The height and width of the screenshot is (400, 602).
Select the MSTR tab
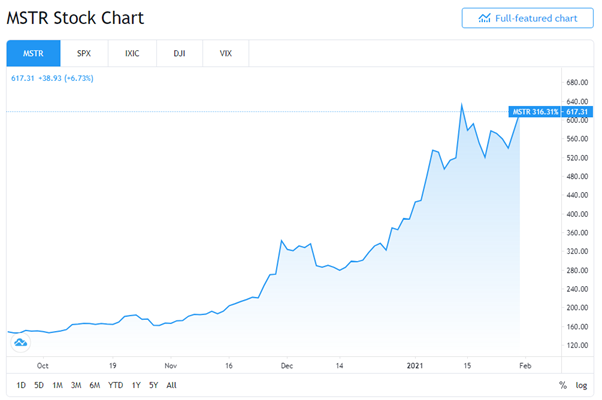click(33, 53)
